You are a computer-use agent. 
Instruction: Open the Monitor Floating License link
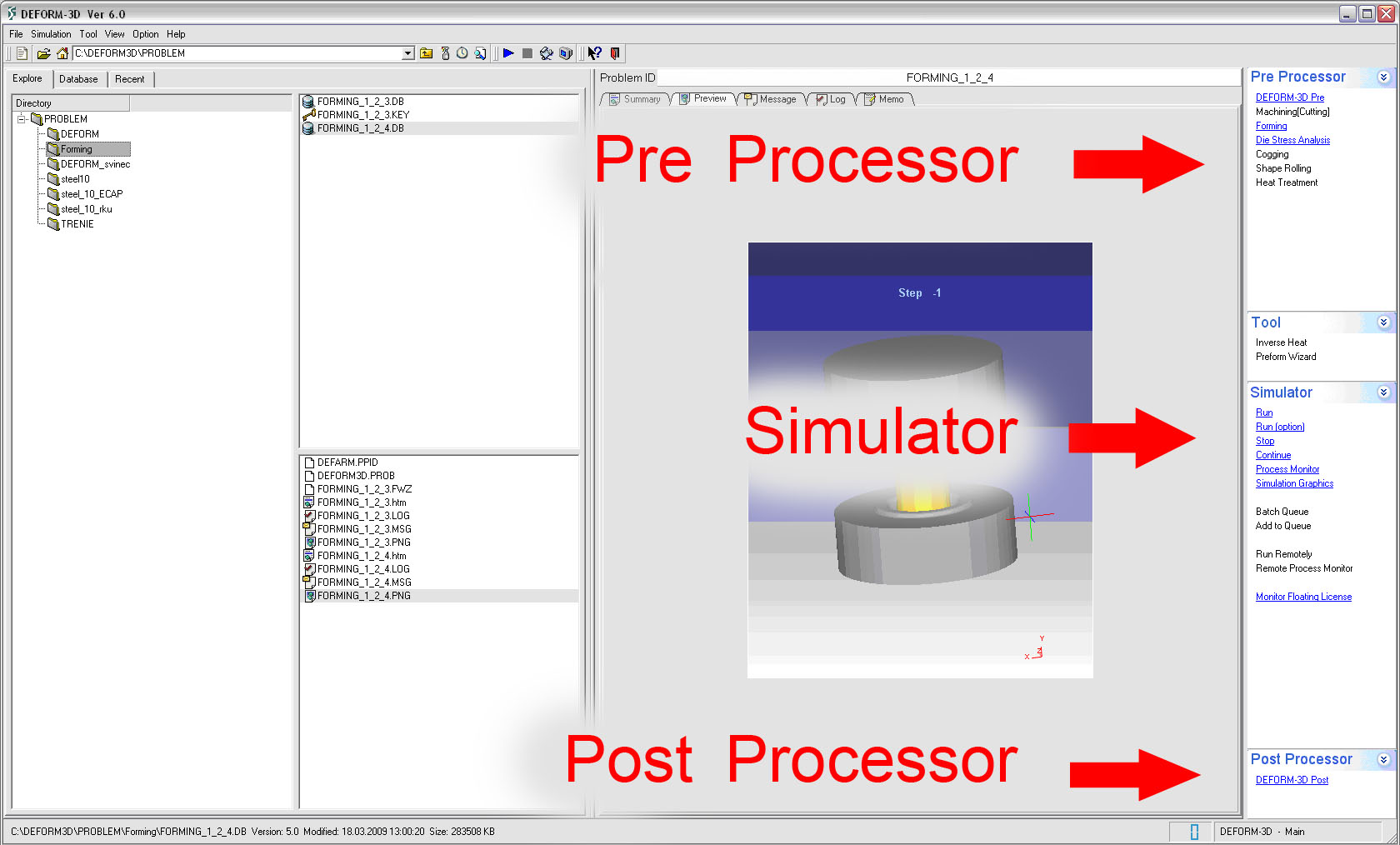click(1303, 597)
